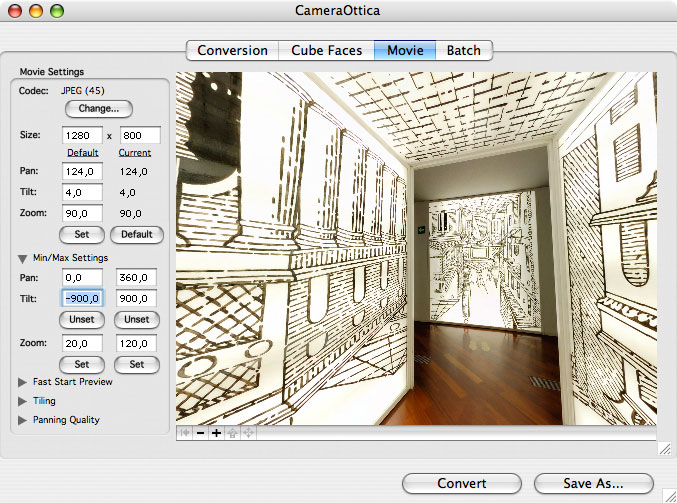
Task: Click the hotspot question-arrow viewer icon
Action: (x=232, y=433)
